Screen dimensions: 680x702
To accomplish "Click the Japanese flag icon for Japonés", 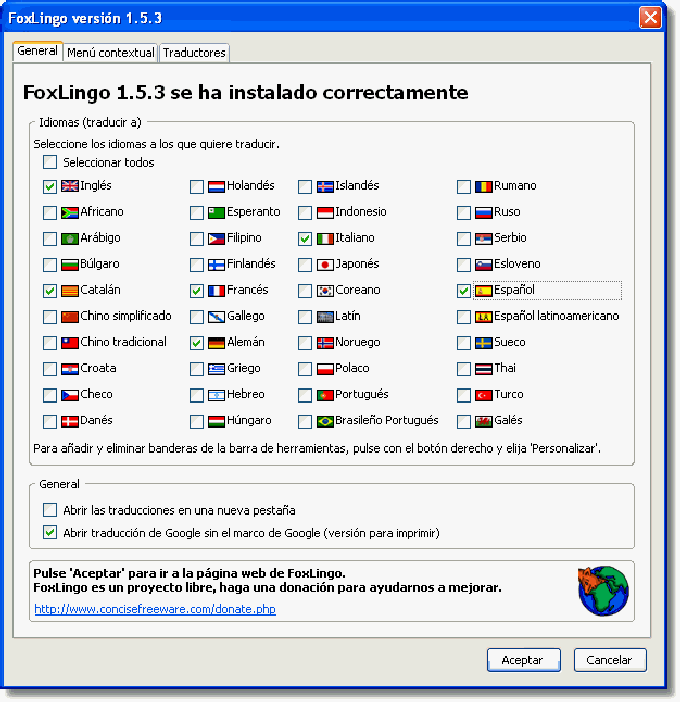I will click(x=325, y=265).
